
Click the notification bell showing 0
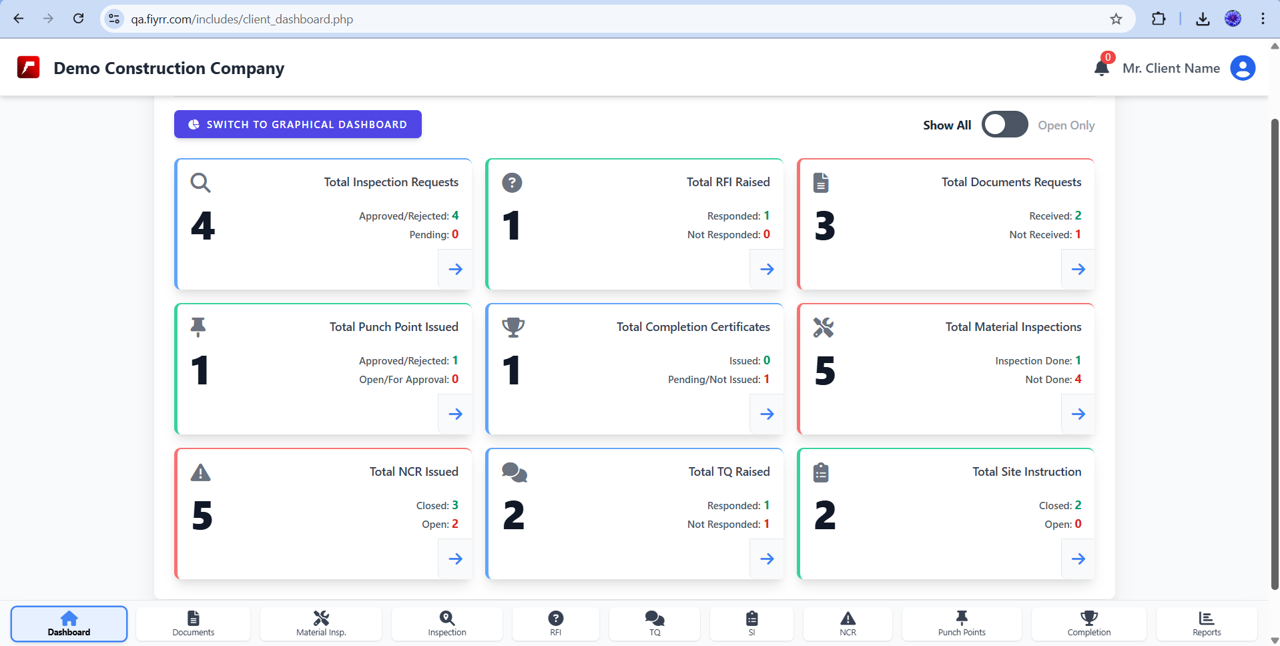click(1100, 68)
